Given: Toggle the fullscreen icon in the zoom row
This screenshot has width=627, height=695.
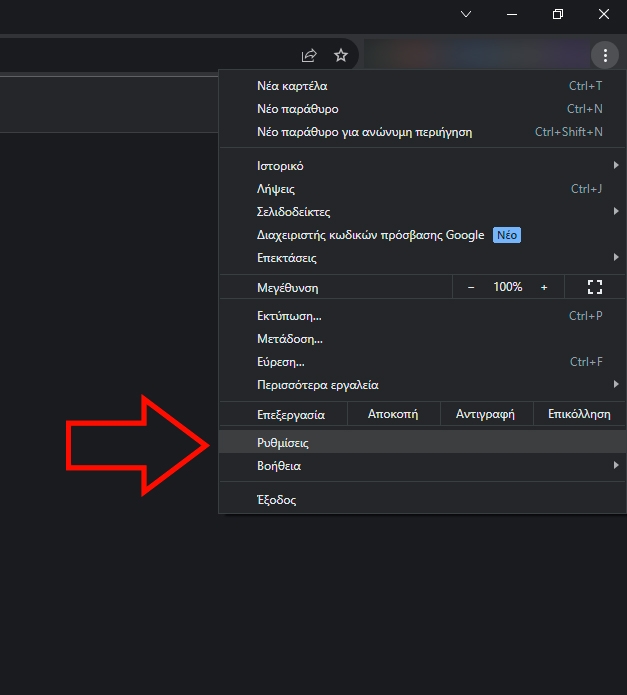Looking at the screenshot, I should point(595,287).
